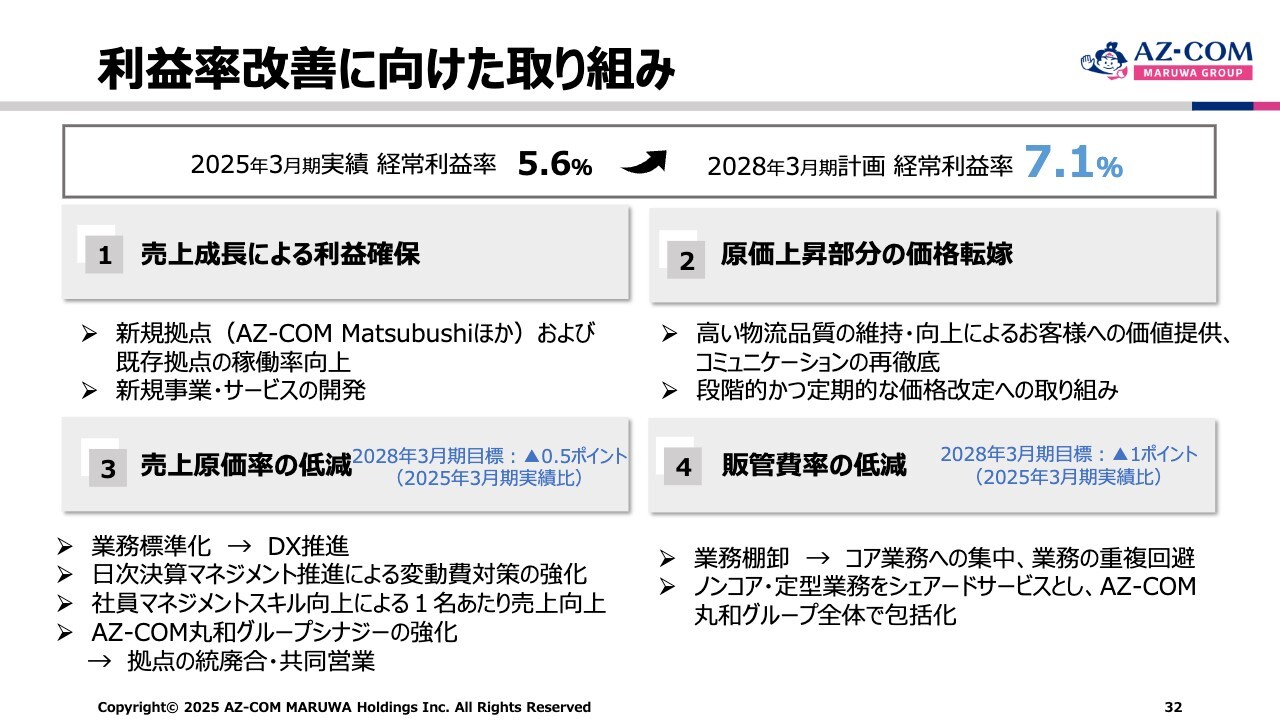Click heading 売上成長による利益確保
The image size is (1280, 720).
(x=279, y=254)
